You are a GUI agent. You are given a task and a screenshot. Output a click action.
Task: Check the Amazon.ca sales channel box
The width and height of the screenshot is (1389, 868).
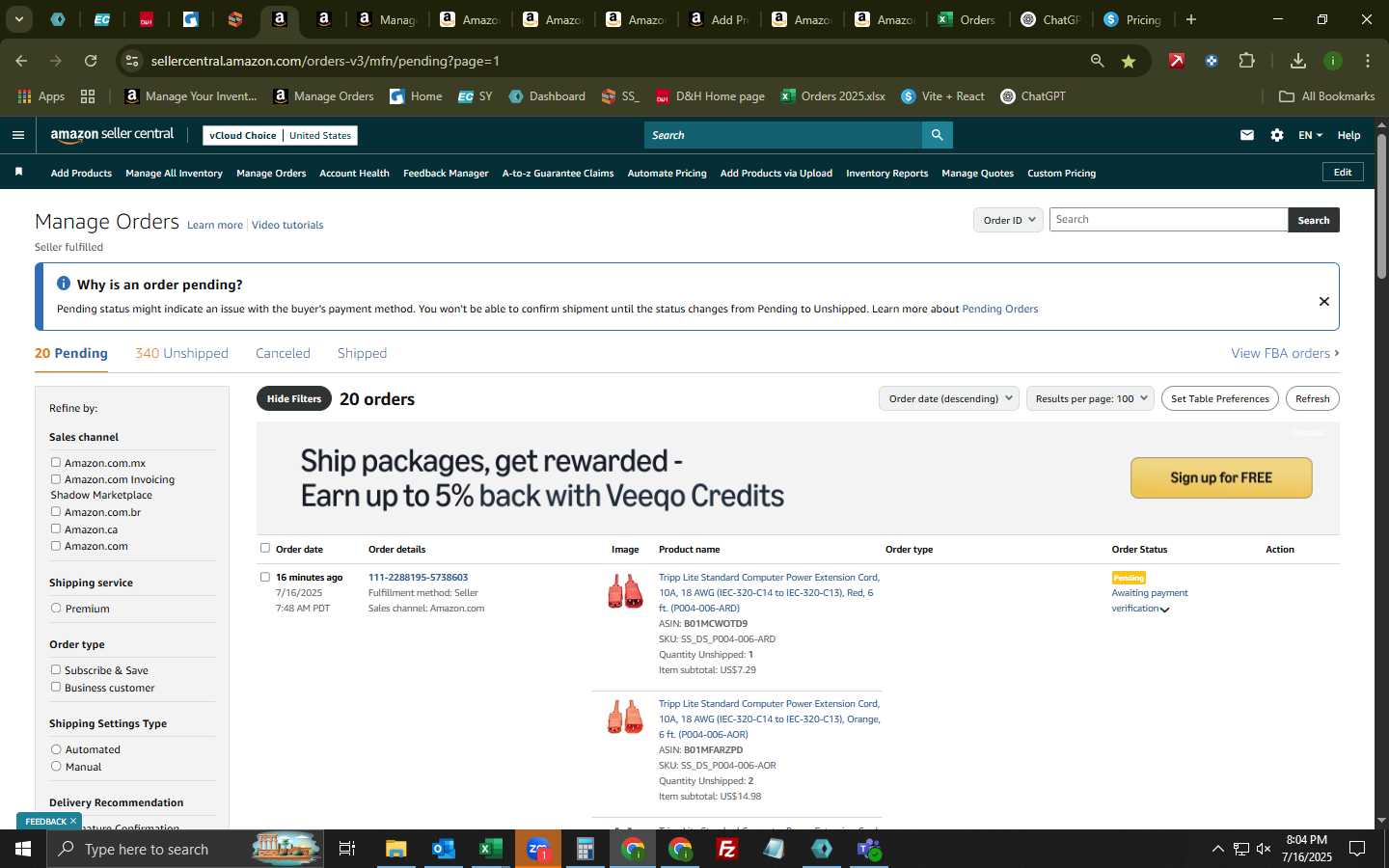pyautogui.click(x=56, y=529)
